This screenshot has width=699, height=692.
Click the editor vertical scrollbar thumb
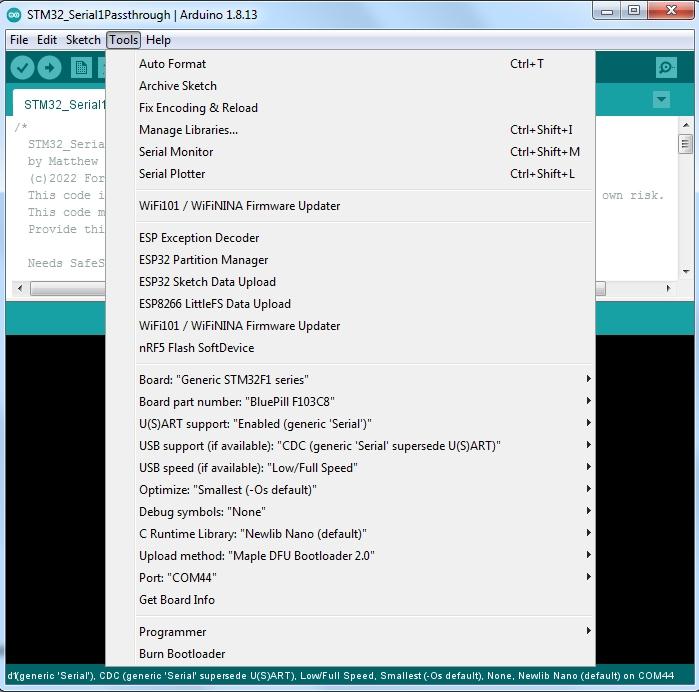point(686,144)
